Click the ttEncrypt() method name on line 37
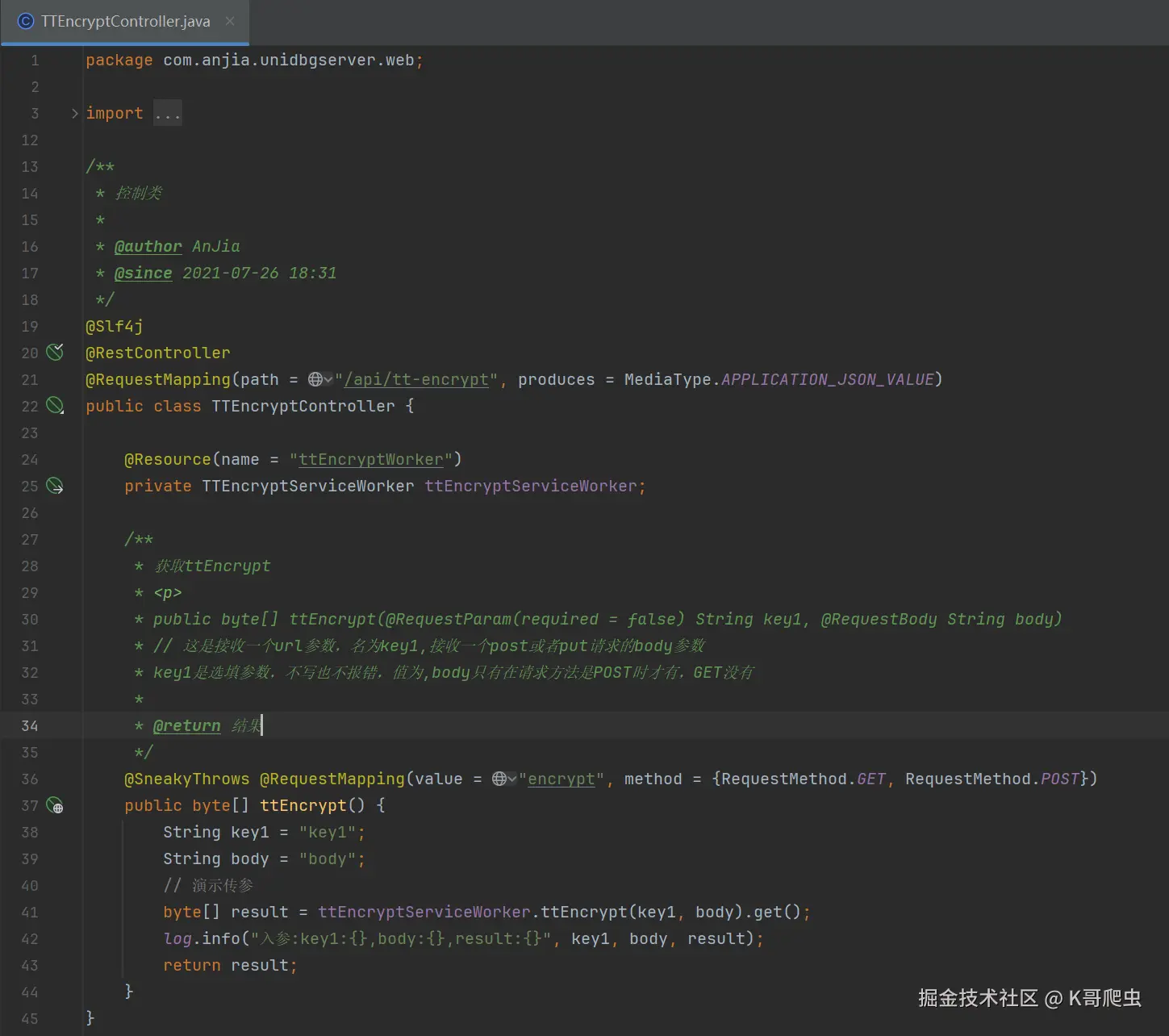The height and width of the screenshot is (1036, 1169). click(303, 805)
